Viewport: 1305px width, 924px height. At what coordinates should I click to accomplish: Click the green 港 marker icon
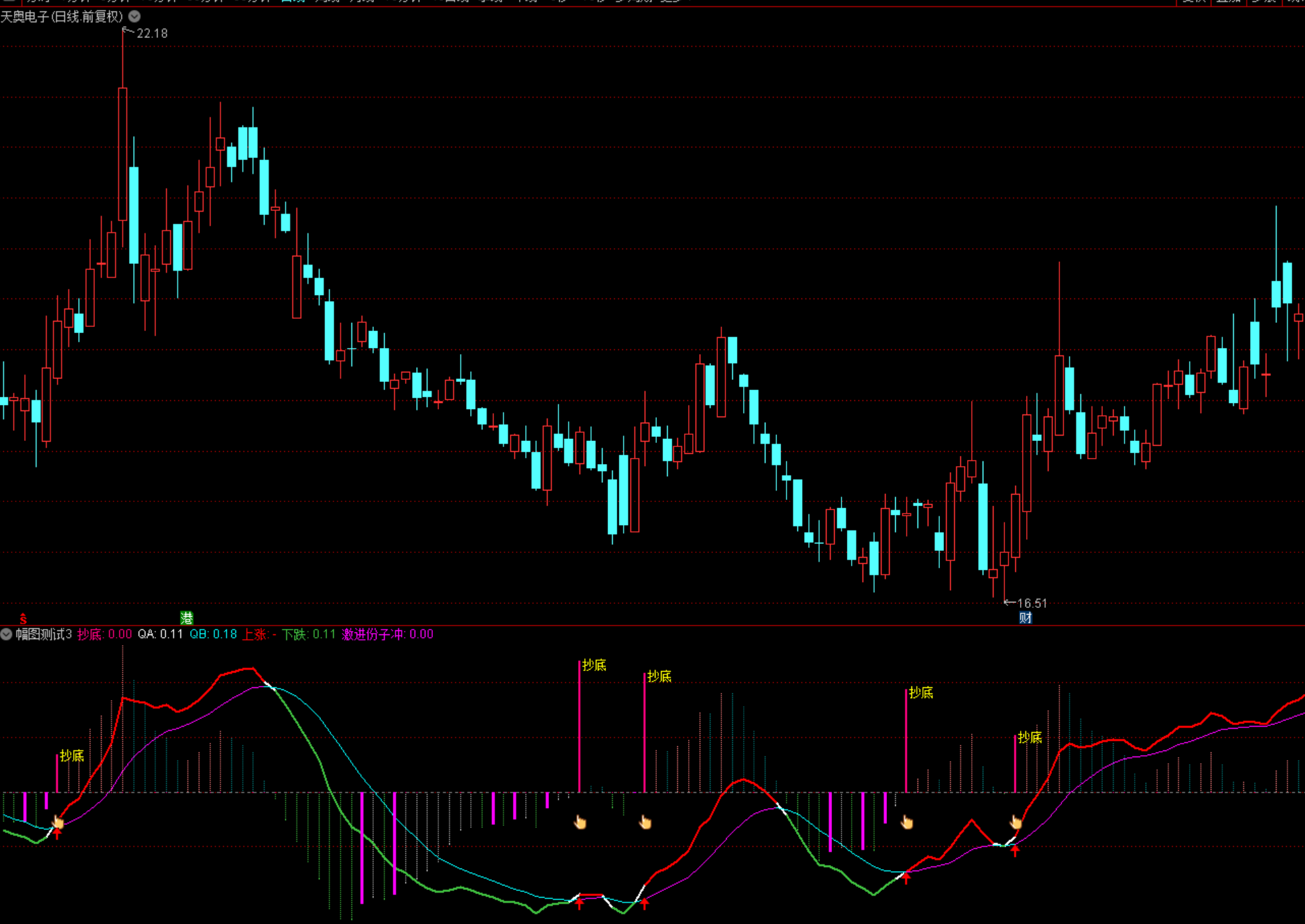187,617
